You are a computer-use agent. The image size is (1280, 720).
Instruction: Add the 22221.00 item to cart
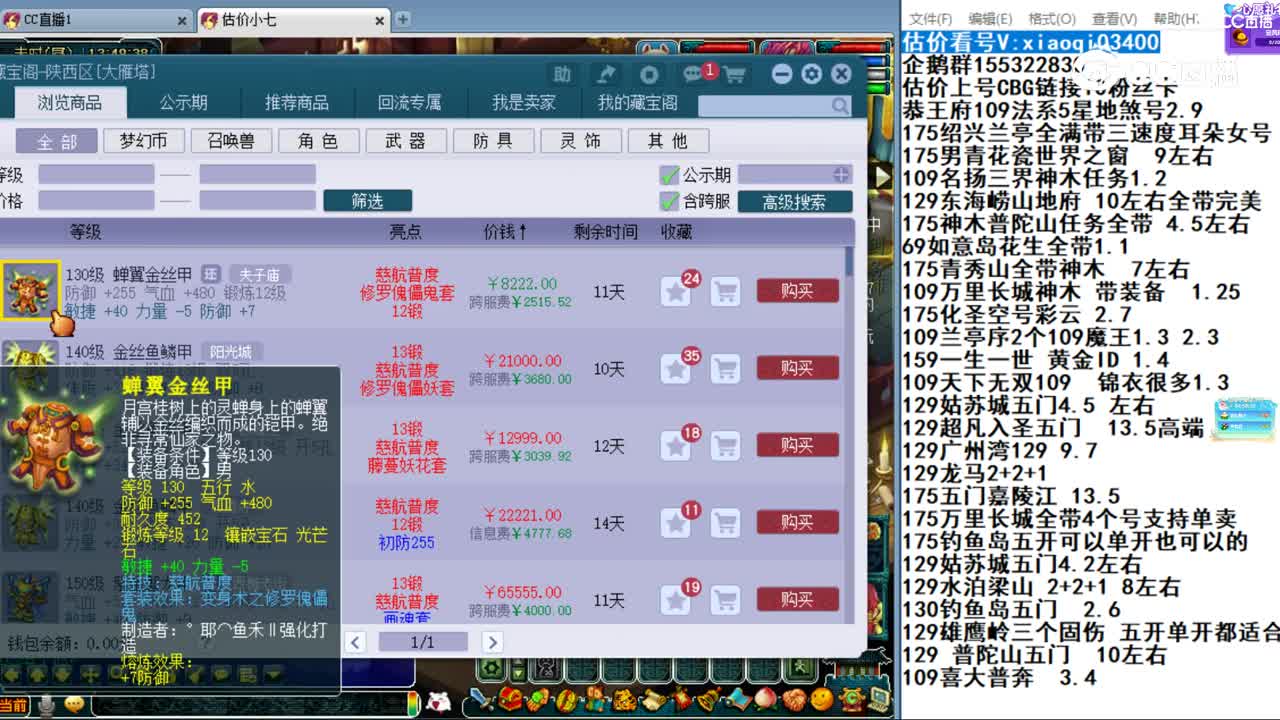[x=726, y=523]
